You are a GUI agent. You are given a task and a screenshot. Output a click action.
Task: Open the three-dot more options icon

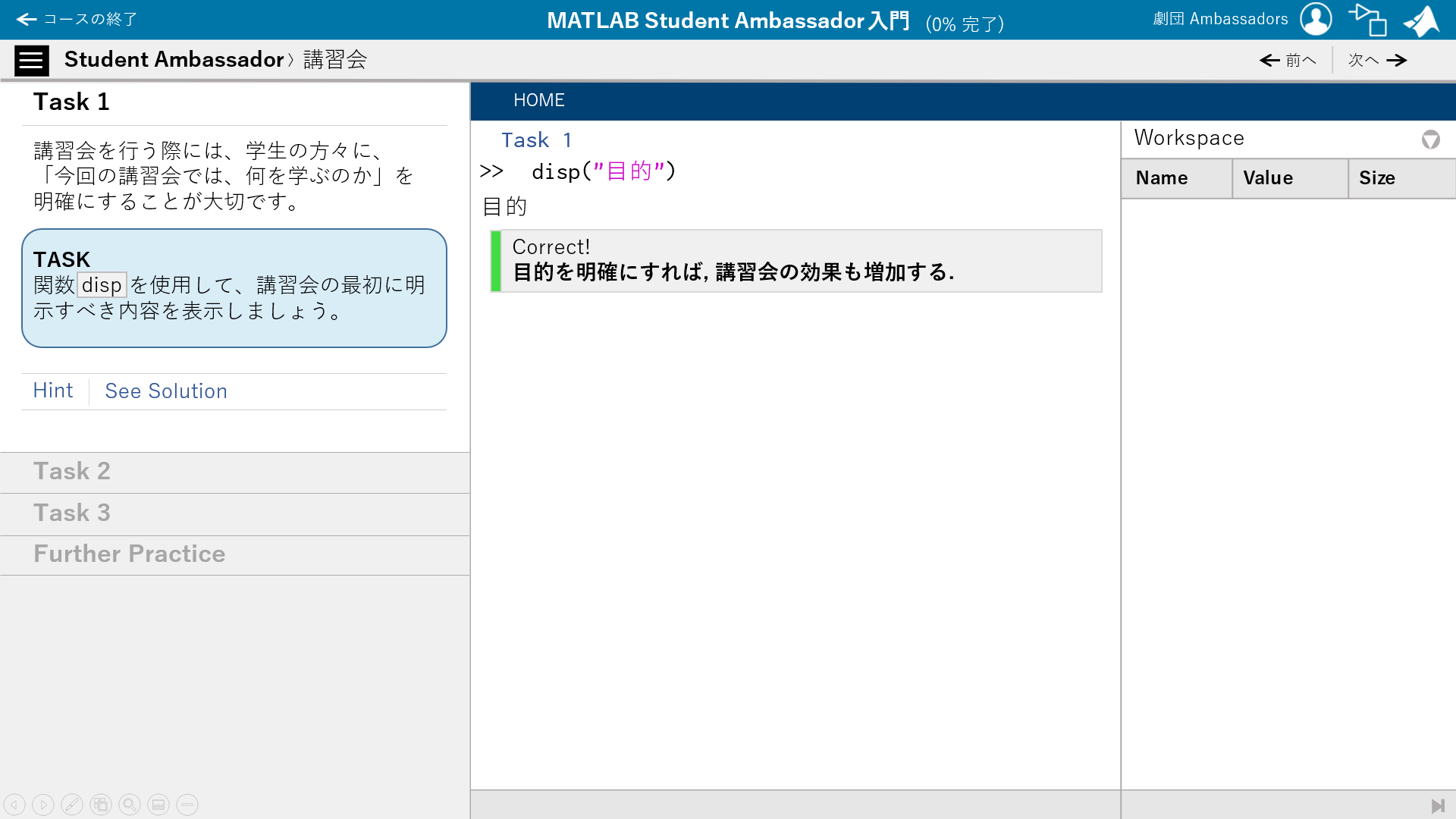click(x=187, y=805)
